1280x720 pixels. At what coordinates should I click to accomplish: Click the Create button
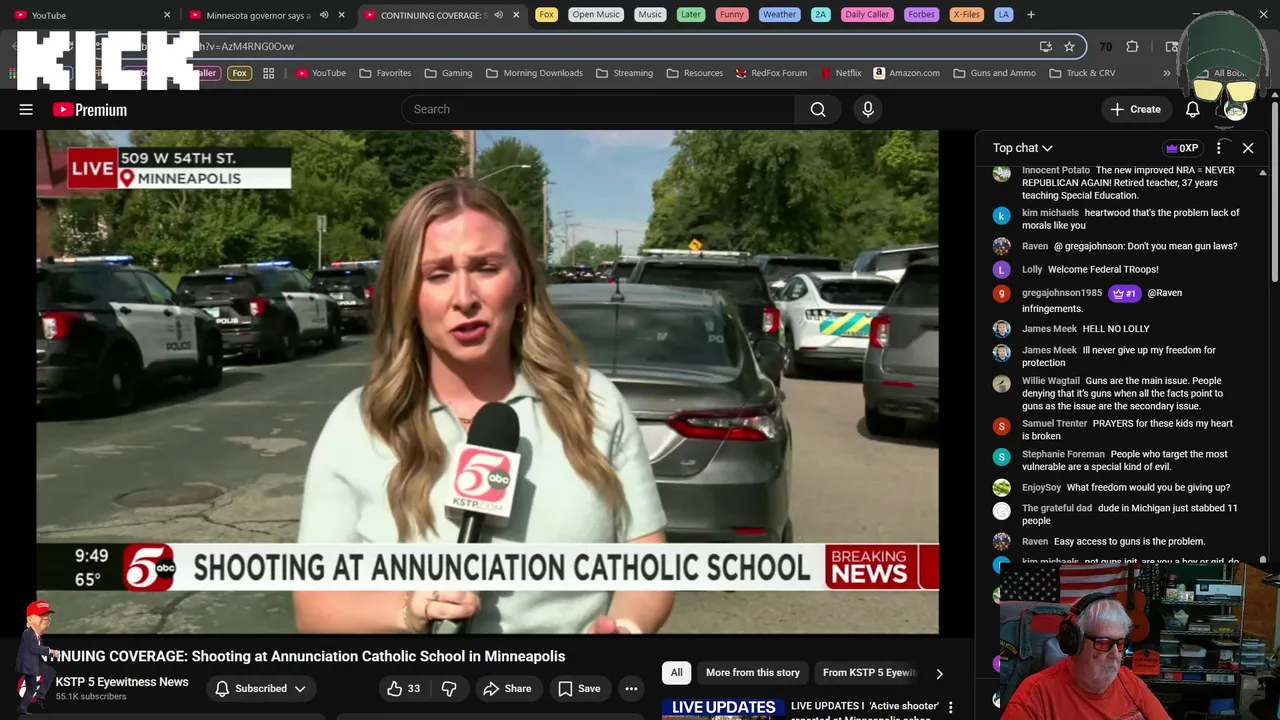[1135, 109]
